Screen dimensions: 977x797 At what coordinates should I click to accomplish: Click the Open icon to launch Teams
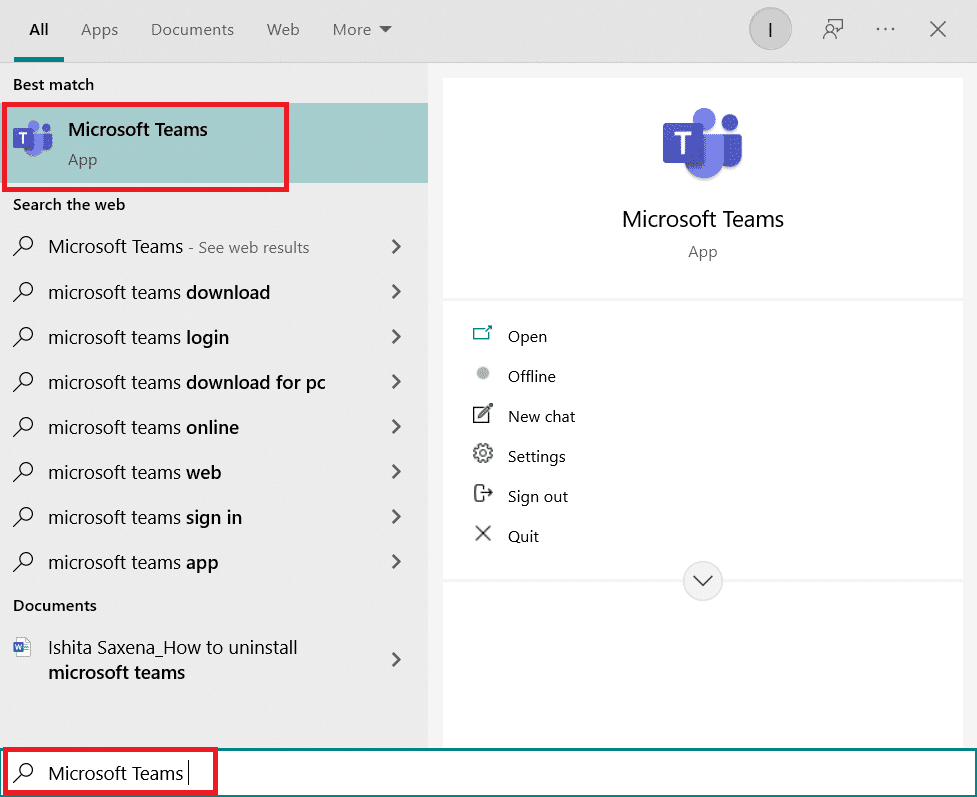[484, 336]
